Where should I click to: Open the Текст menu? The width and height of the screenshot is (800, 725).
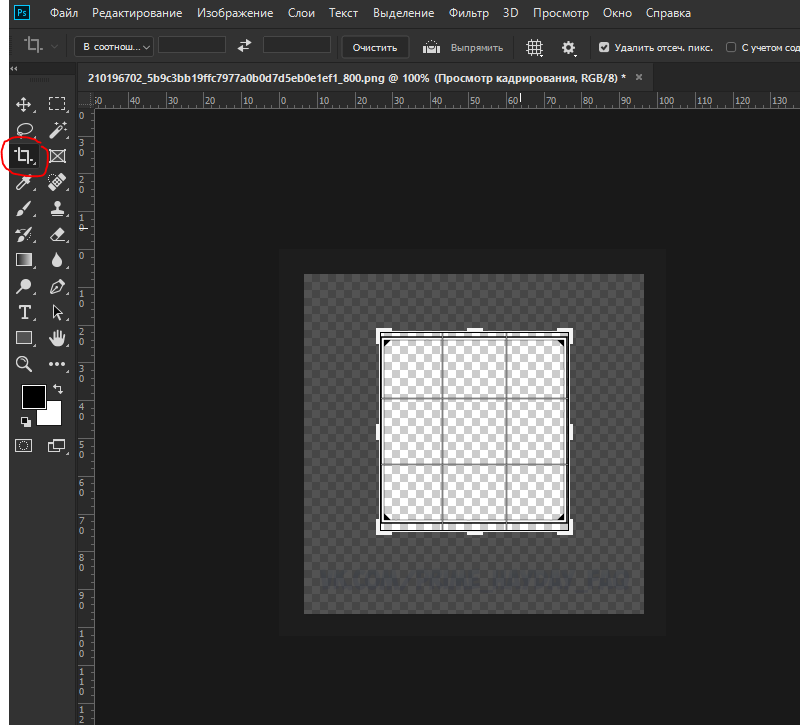pos(343,13)
